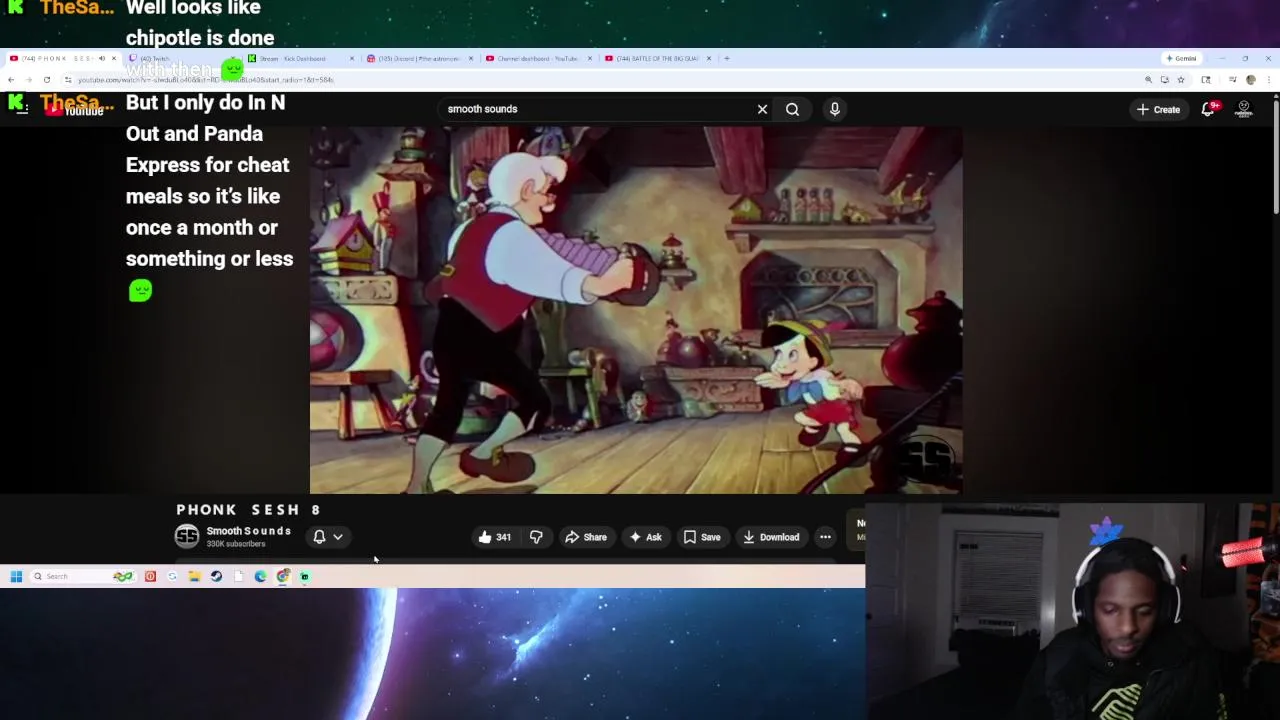1280x720 pixels.
Task: Dislike the video with the thumbs down
Action: coord(536,537)
